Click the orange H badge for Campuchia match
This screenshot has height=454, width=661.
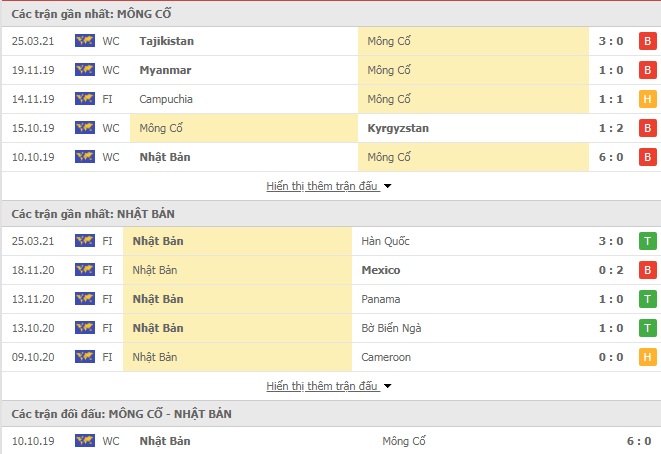(x=648, y=99)
